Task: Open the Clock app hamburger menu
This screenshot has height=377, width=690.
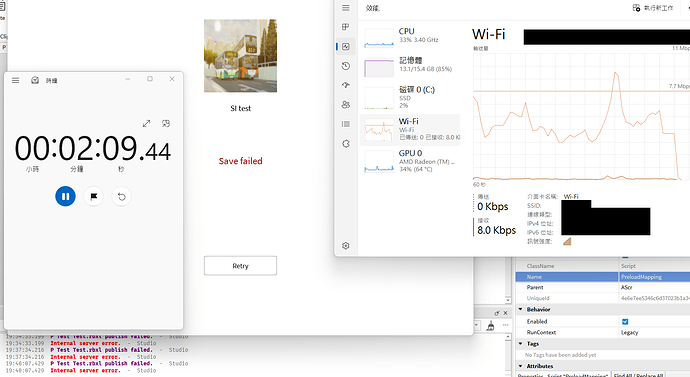Action: [x=15, y=80]
